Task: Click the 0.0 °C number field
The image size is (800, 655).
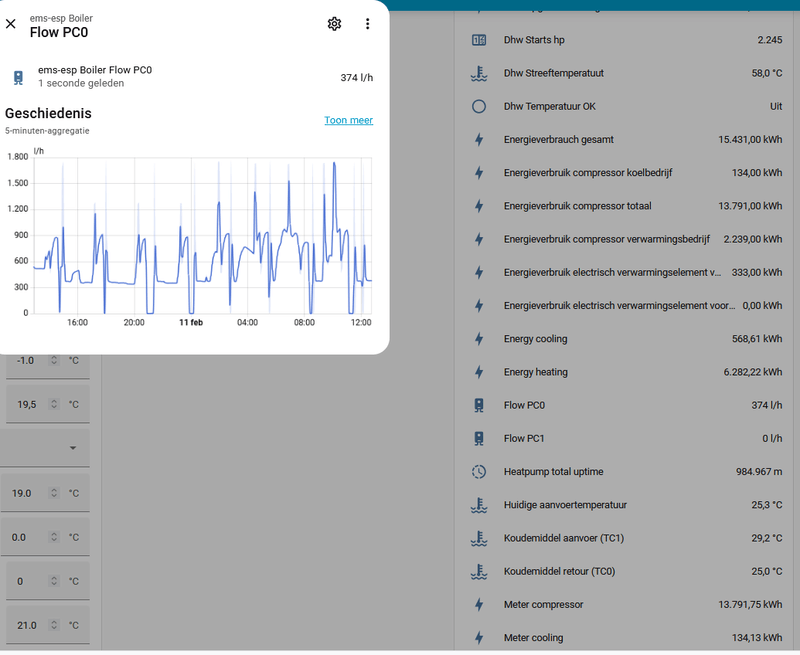Action: point(45,537)
